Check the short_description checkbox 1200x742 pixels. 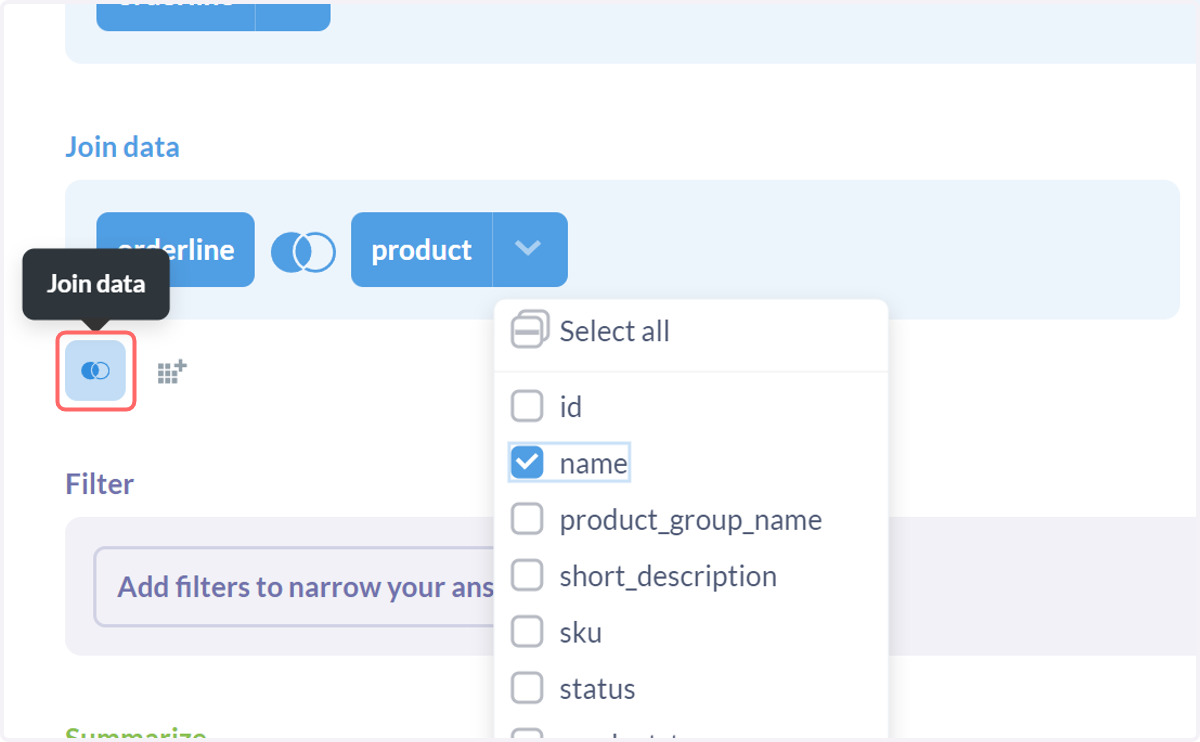pos(527,575)
